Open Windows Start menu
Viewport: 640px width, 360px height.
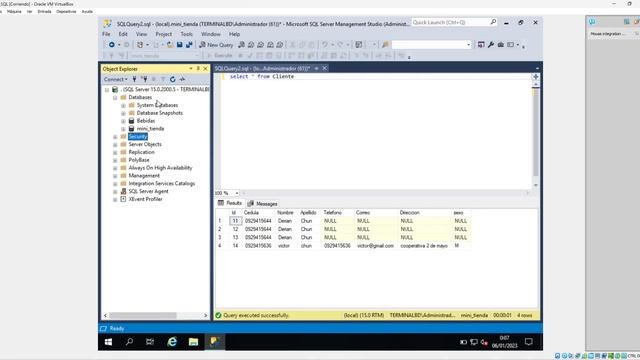coord(108,342)
